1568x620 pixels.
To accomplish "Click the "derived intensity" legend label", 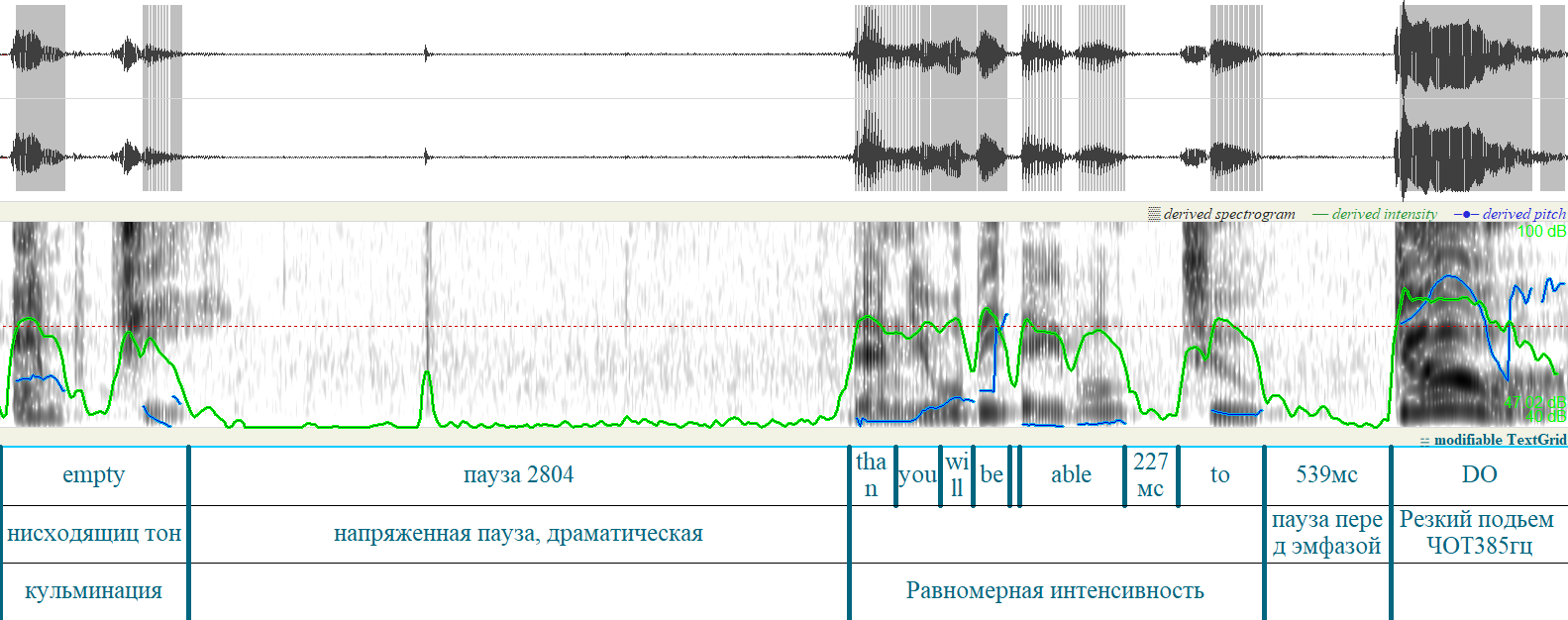I will point(1384,214).
